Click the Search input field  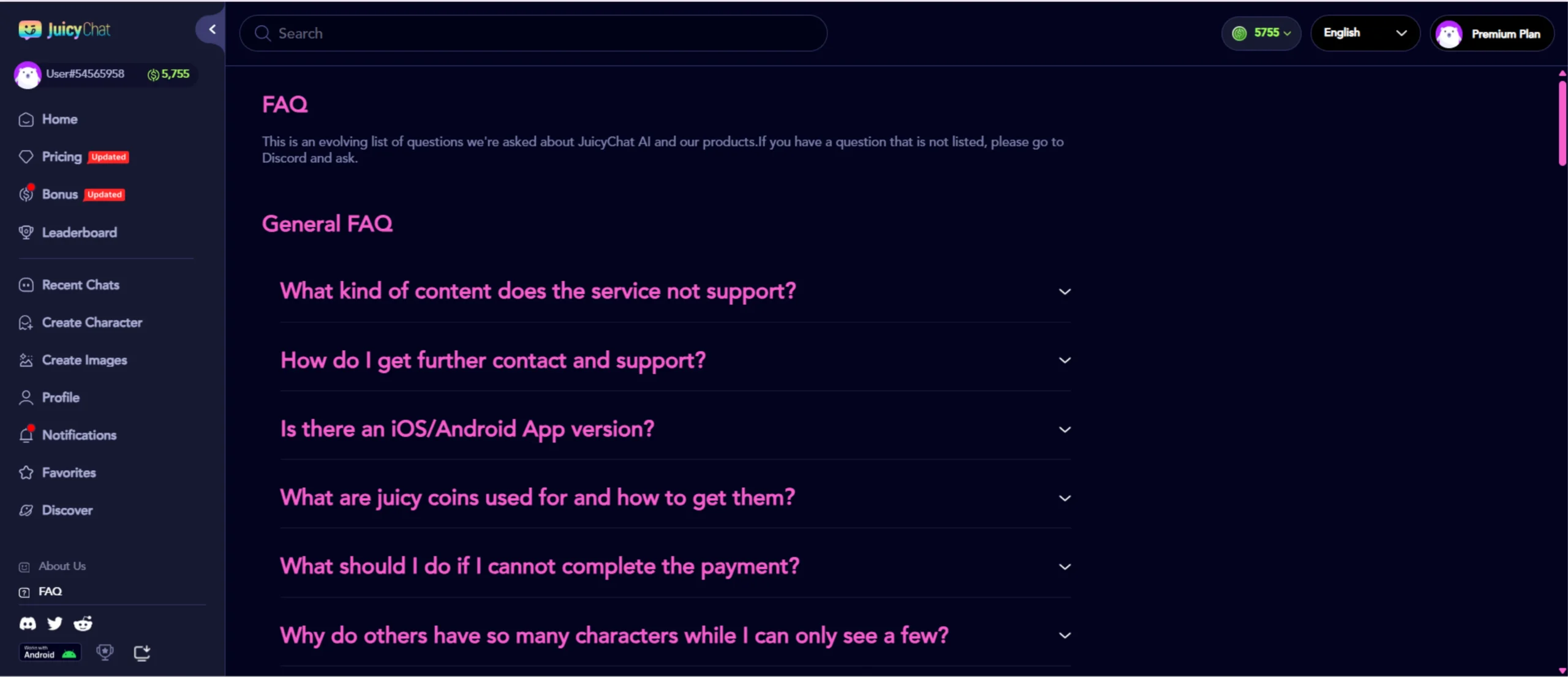[x=533, y=33]
